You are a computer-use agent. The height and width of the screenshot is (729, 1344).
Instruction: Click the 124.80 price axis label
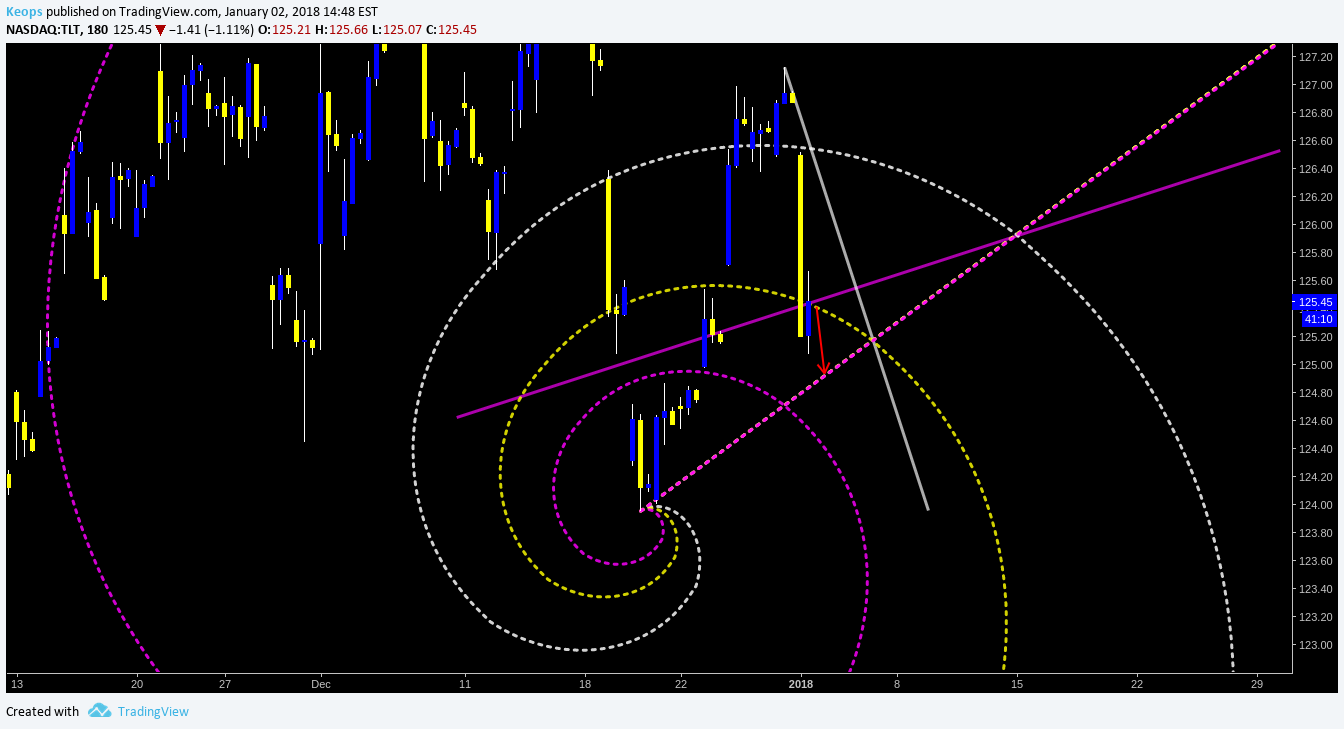tap(1315, 393)
